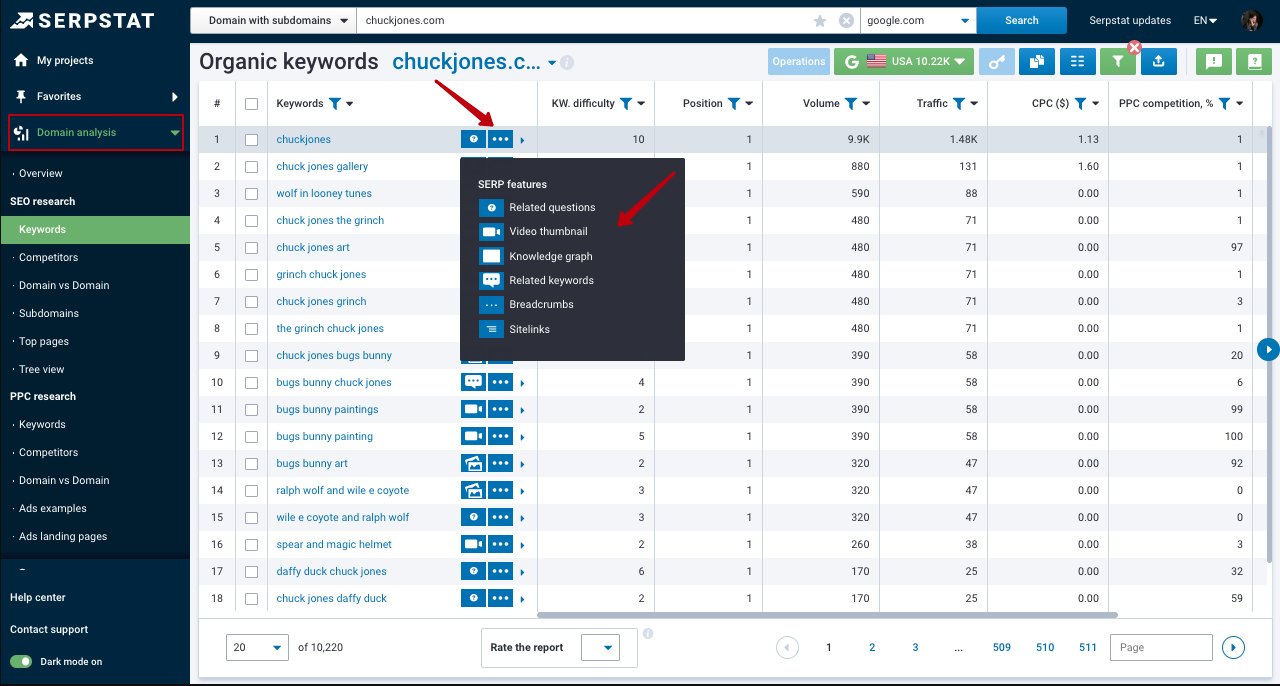Select all keywords with the header checkbox
This screenshot has height=686, width=1280.
249,103
